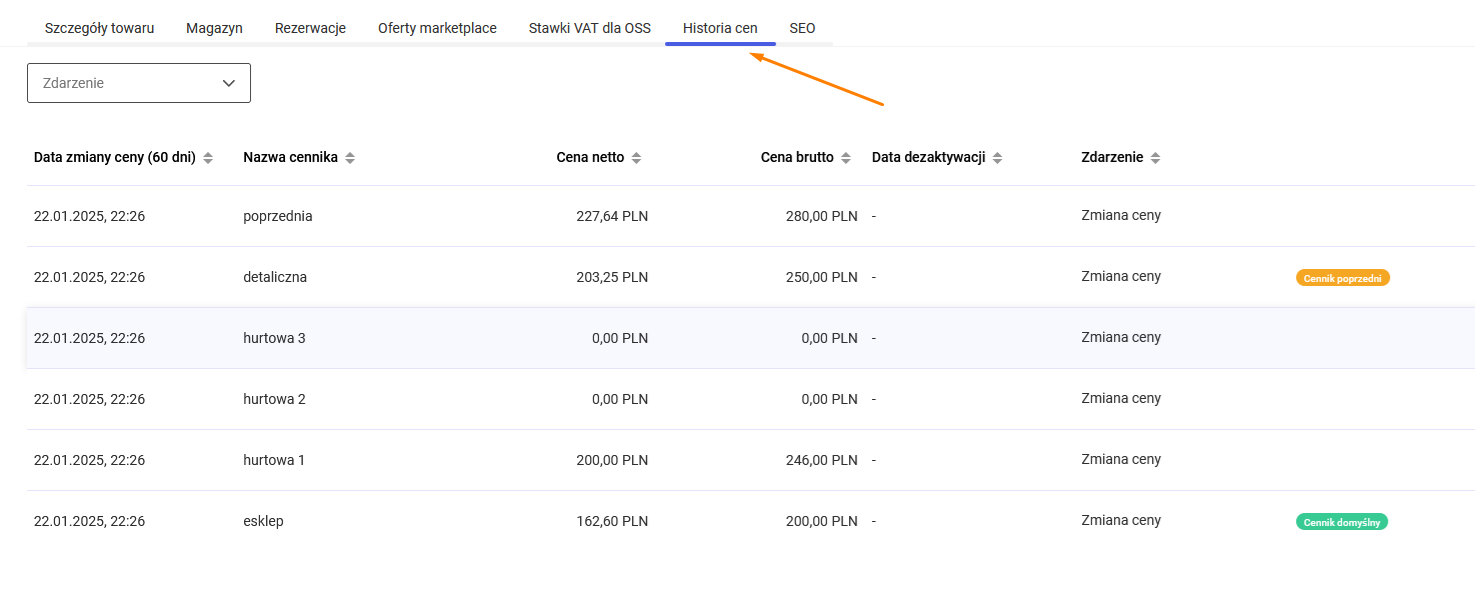Select the gross price of hurtowa 2

830,399
